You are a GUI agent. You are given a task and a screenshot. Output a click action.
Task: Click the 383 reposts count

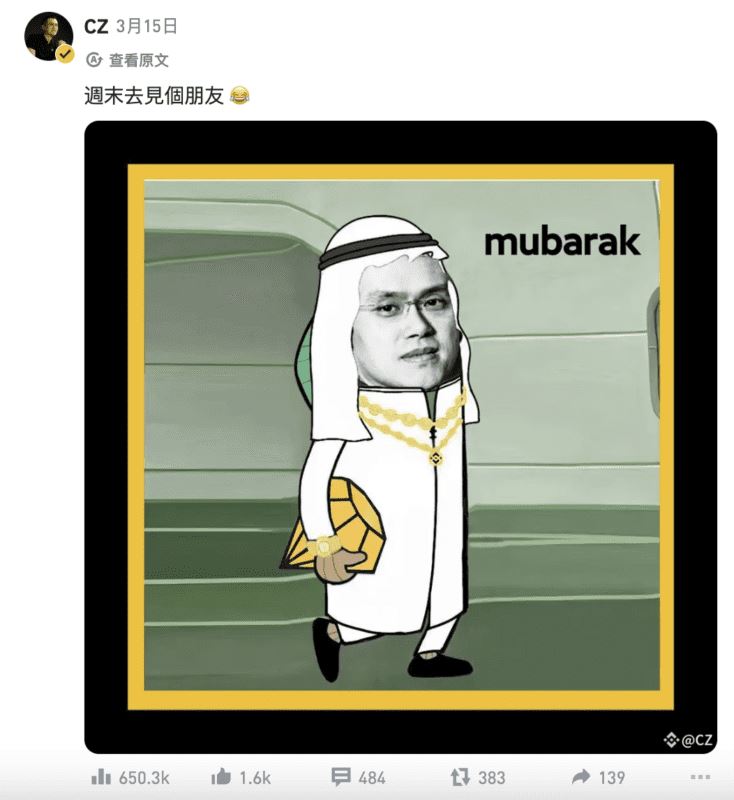(492, 778)
